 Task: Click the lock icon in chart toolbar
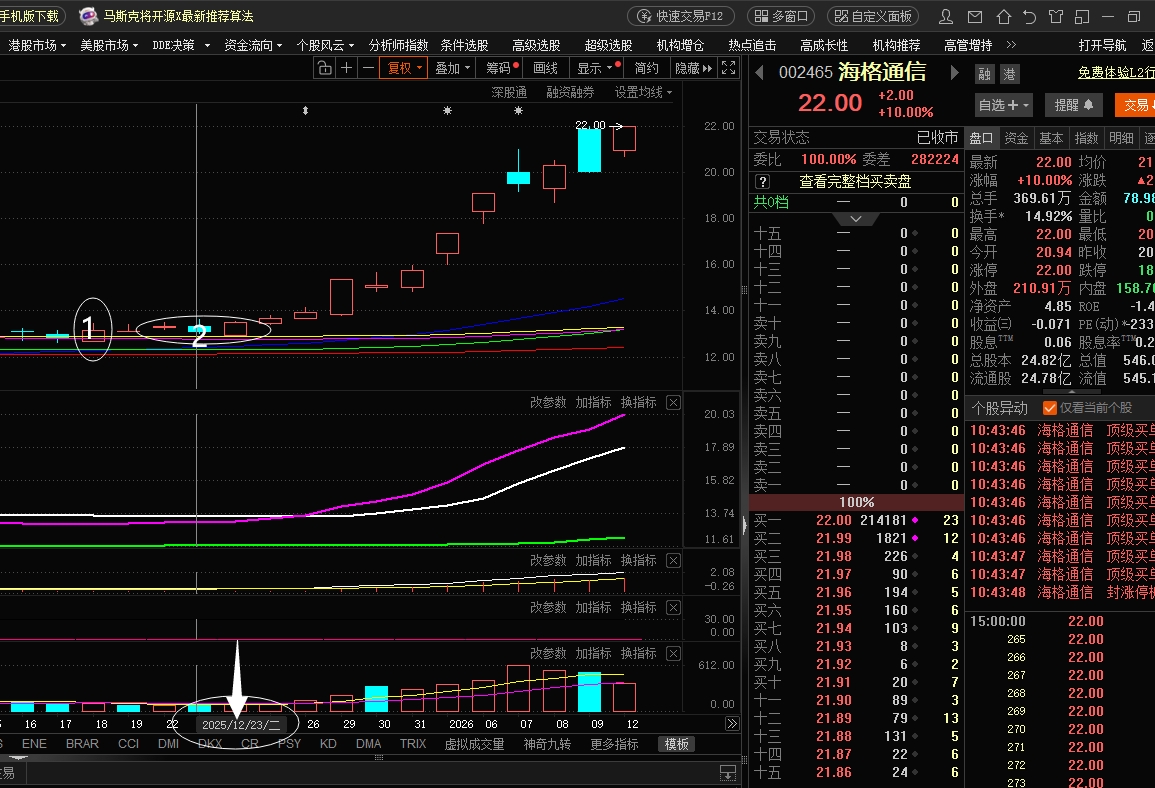[x=324, y=68]
